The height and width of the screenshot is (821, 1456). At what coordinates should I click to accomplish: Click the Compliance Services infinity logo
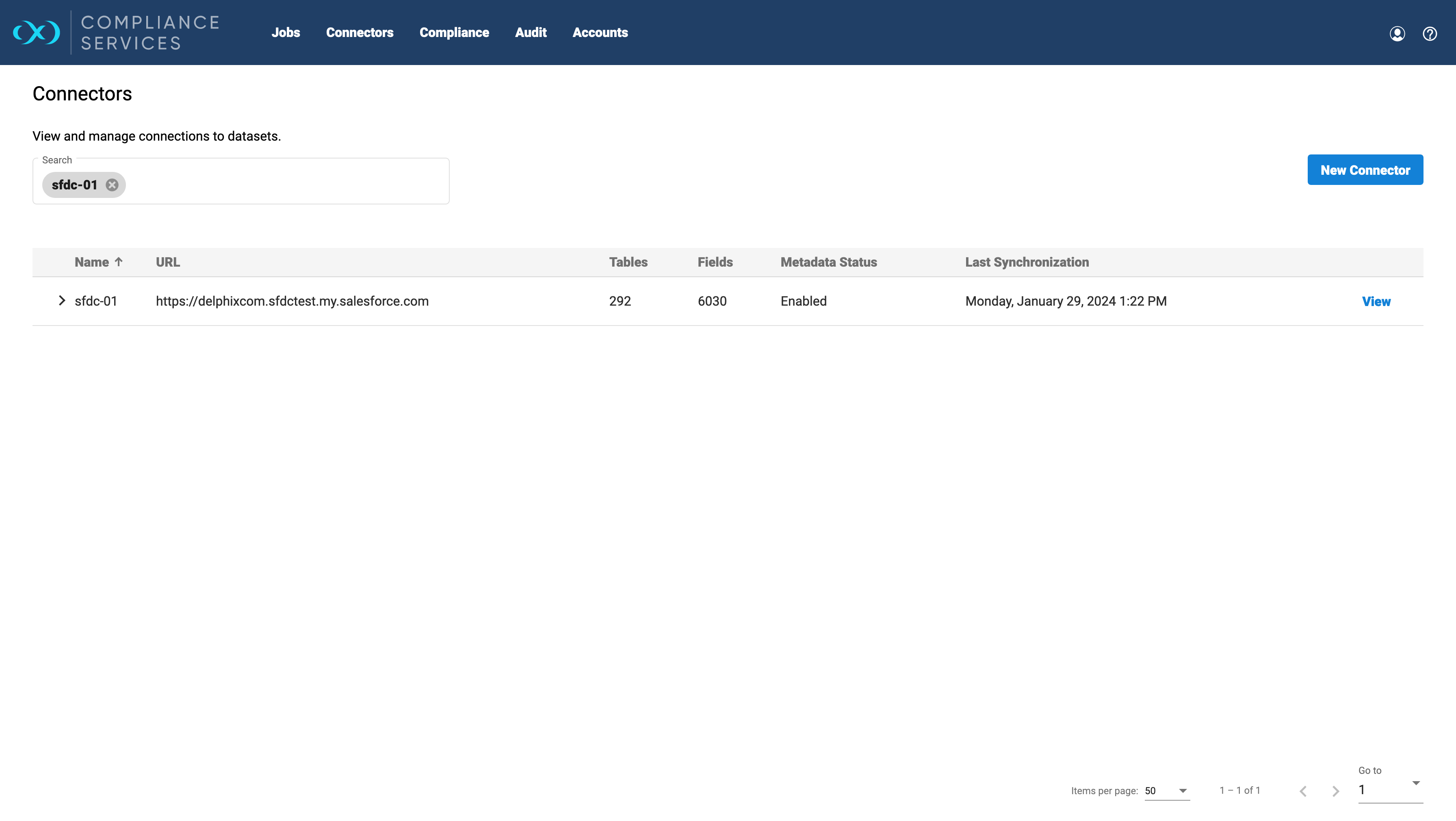coord(37,32)
